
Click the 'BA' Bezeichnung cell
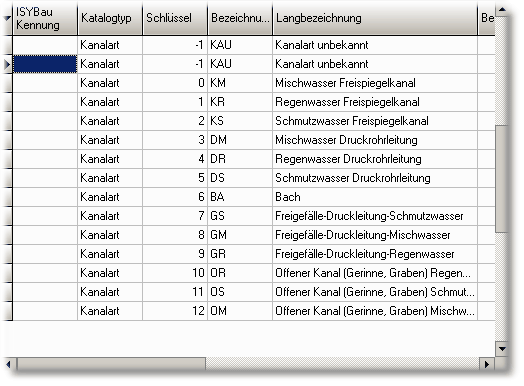pyautogui.click(x=240, y=197)
